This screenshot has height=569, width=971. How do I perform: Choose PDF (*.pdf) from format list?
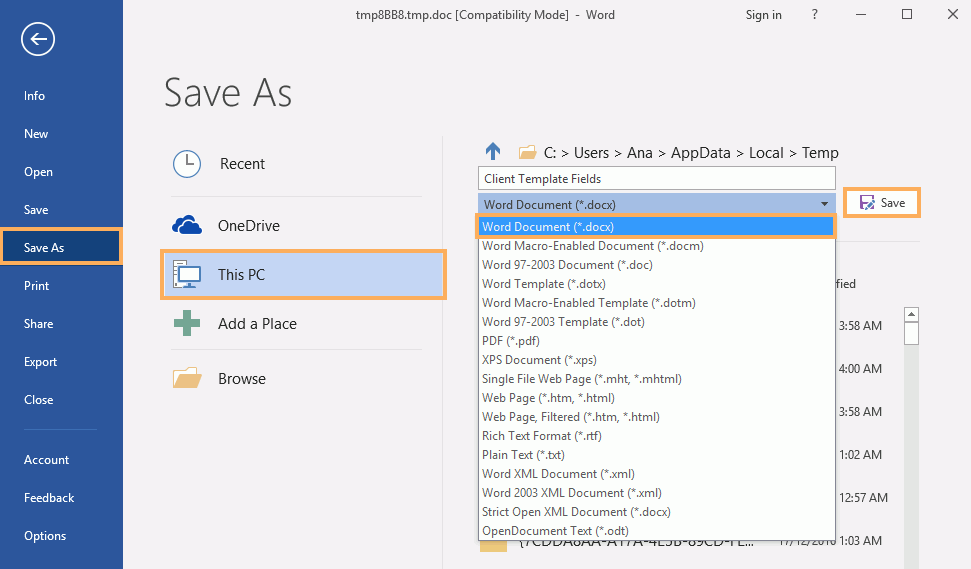pos(513,341)
